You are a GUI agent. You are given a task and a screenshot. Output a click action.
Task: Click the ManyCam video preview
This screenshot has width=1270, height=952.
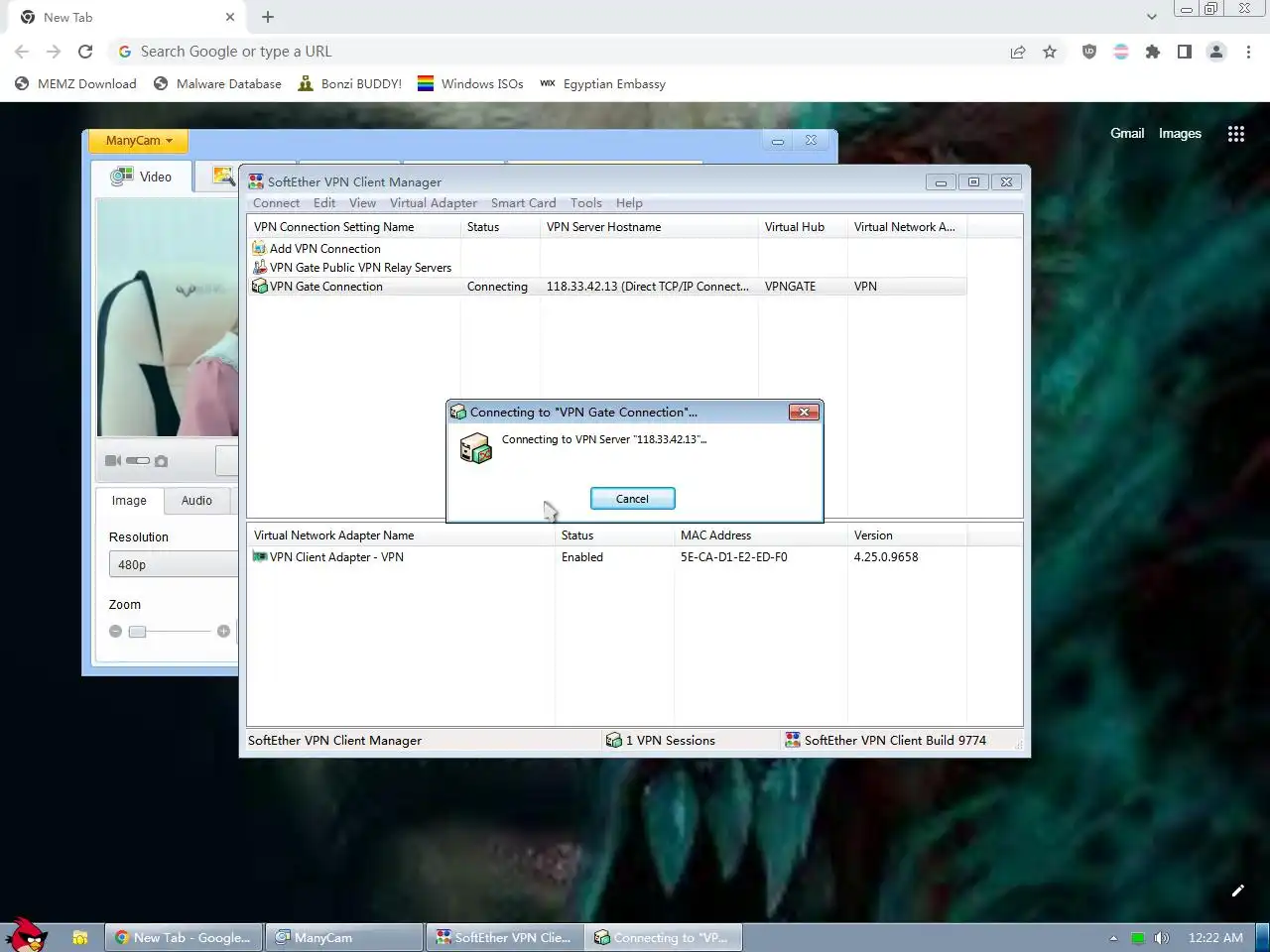coord(167,317)
